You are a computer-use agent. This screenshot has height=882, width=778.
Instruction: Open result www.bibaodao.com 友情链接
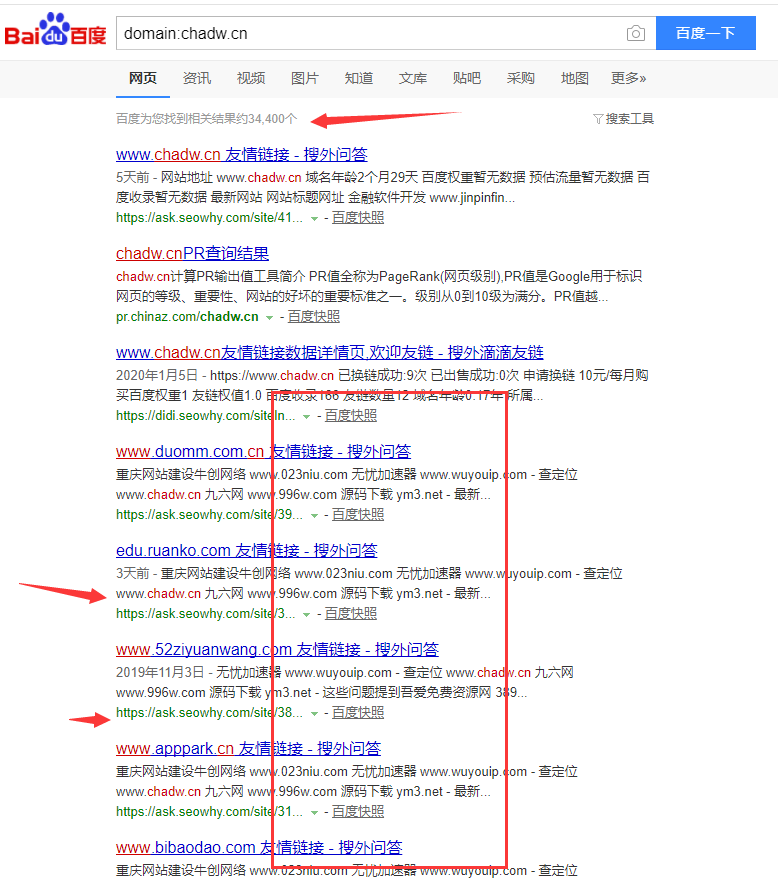point(259,847)
